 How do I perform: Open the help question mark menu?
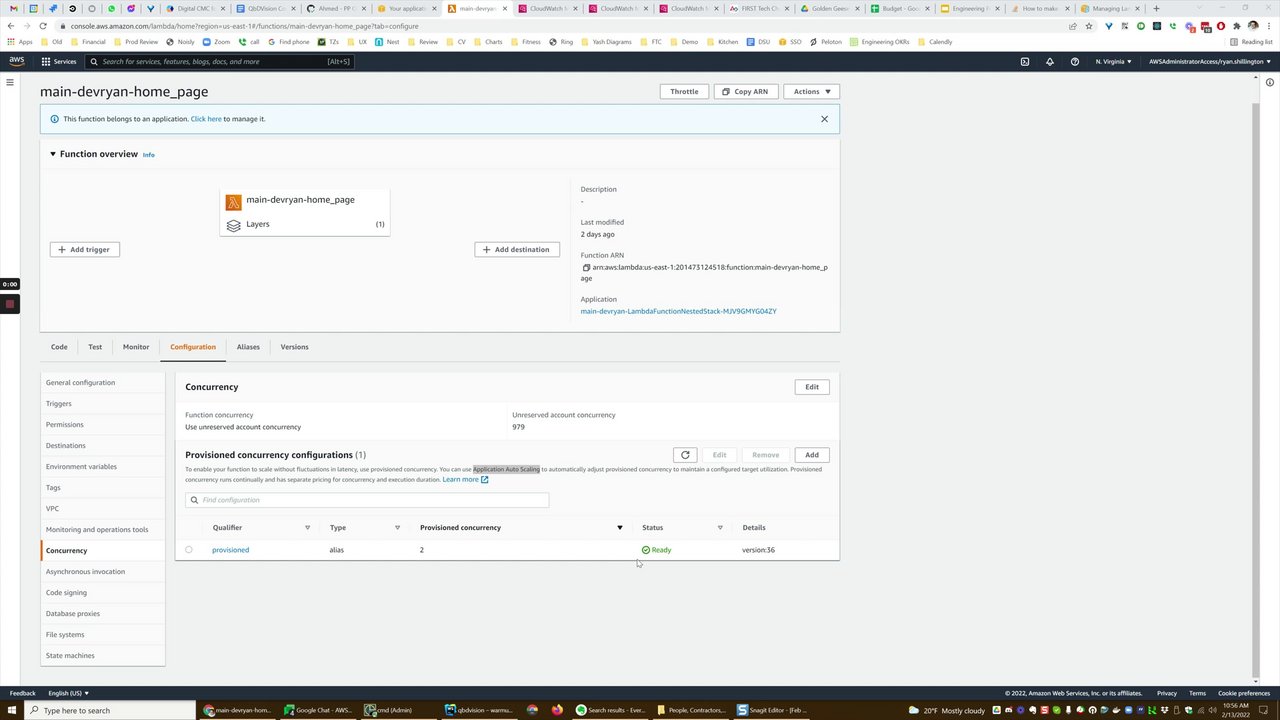[1075, 61]
